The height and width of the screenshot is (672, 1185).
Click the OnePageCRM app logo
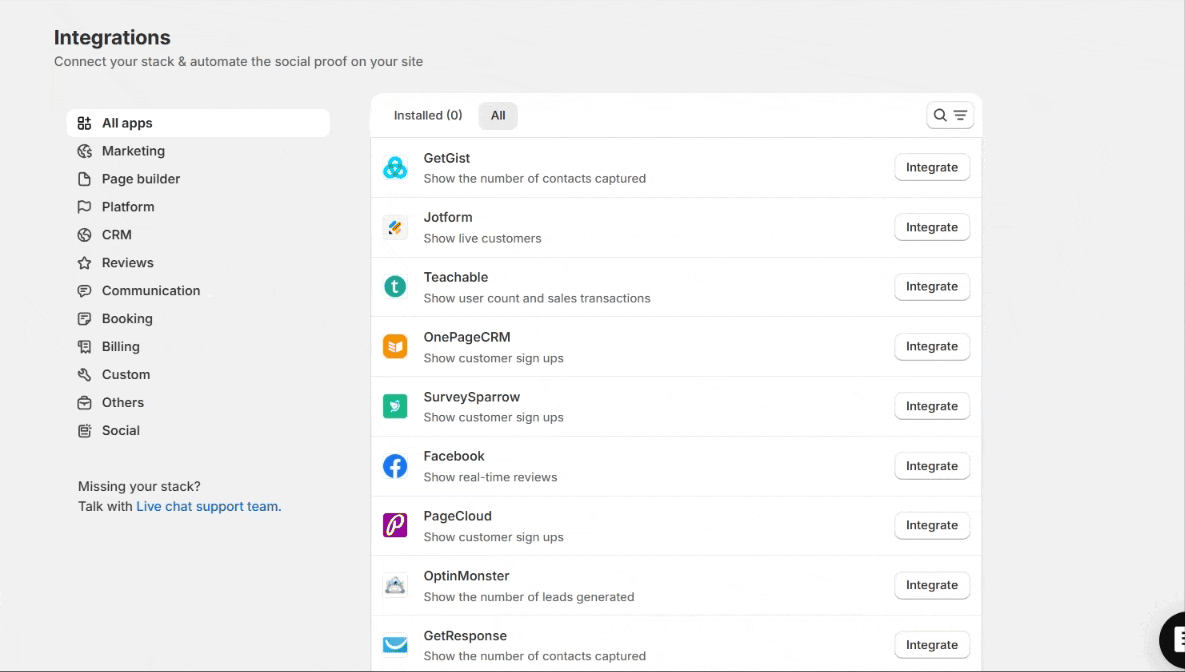[395, 347]
